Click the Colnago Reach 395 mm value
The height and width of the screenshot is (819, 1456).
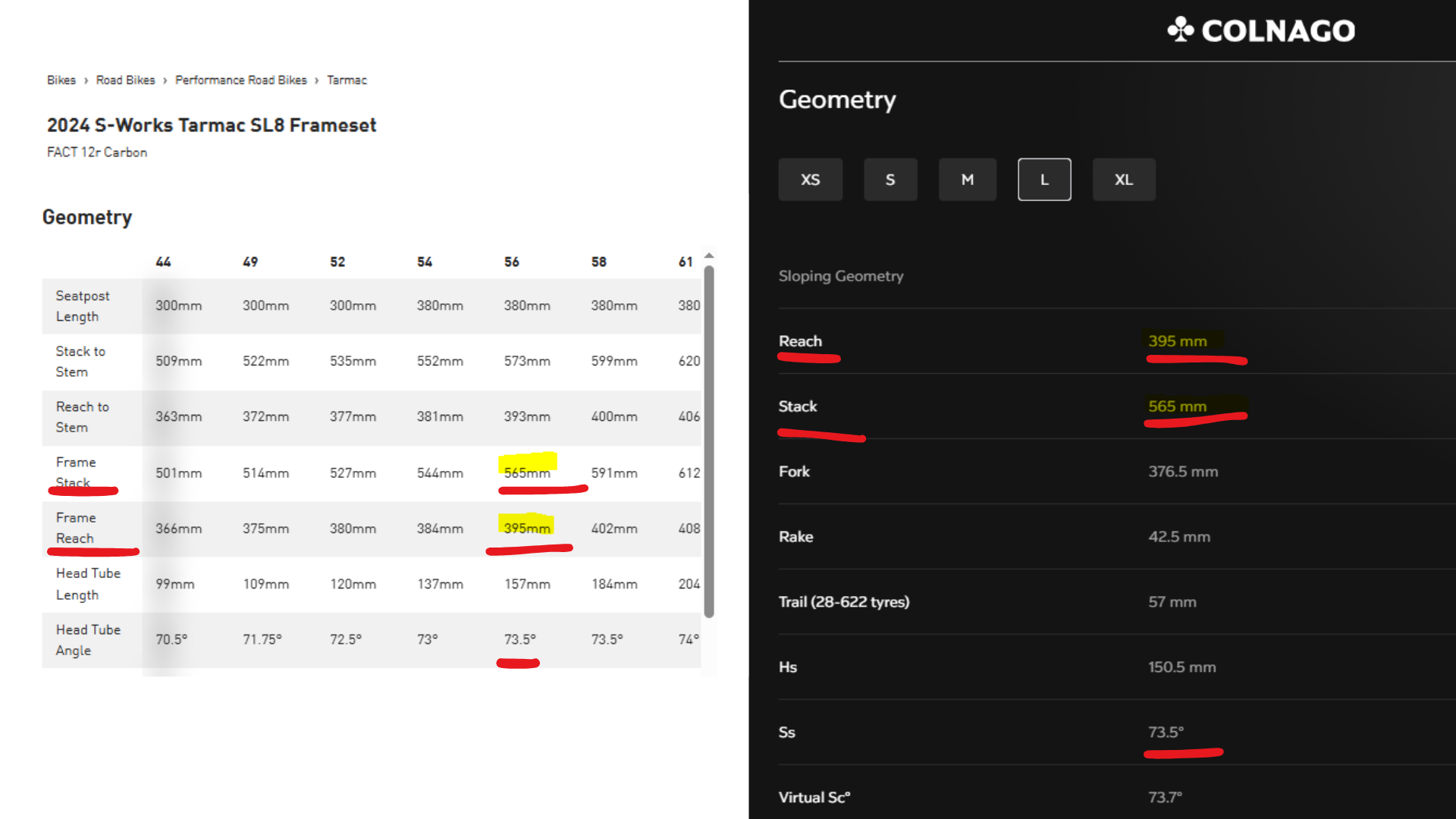(1177, 341)
